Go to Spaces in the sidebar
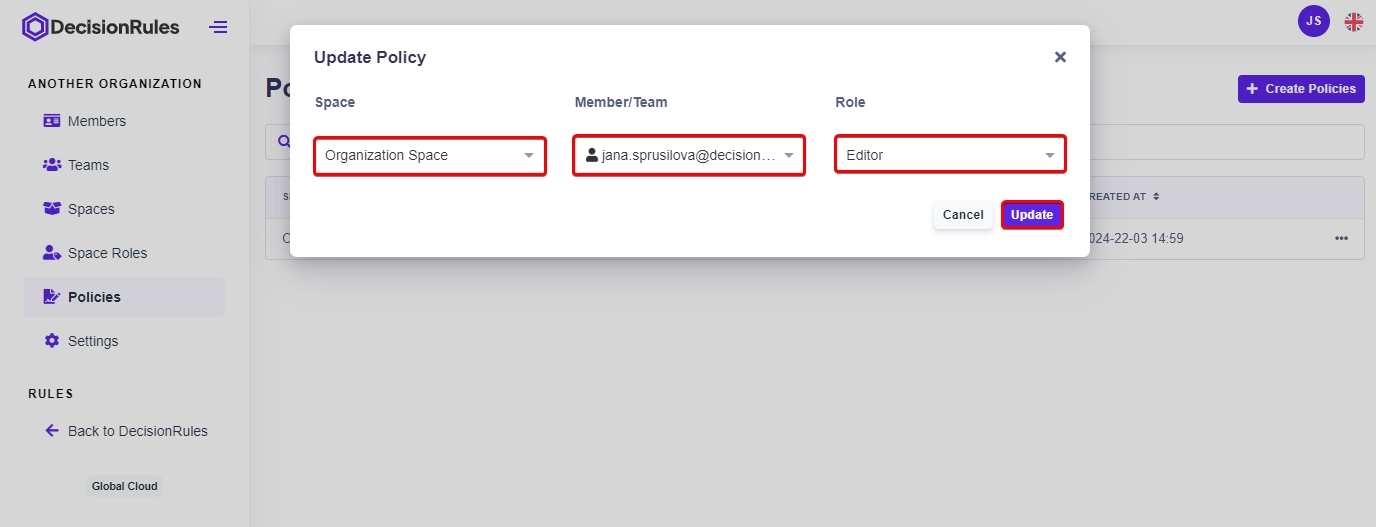Image resolution: width=1376 pixels, height=527 pixels. coord(91,209)
